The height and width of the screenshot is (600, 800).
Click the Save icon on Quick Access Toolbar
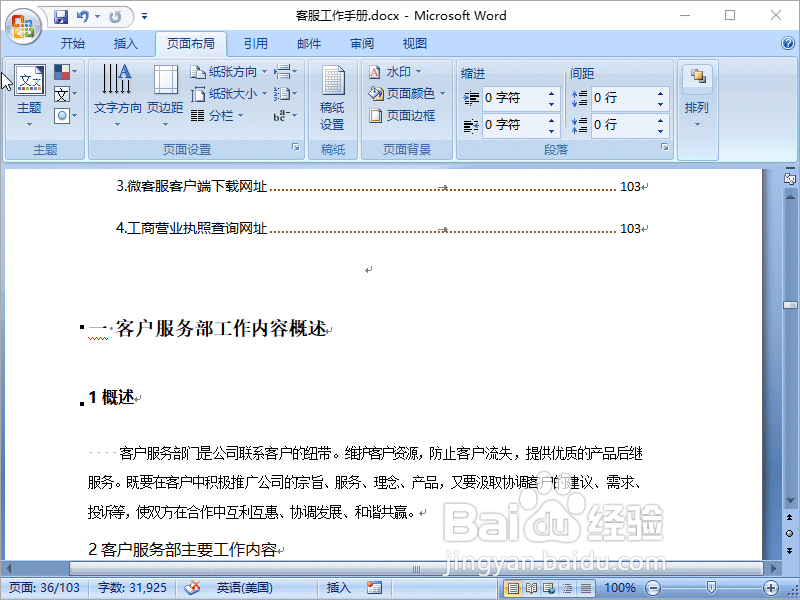(61, 16)
